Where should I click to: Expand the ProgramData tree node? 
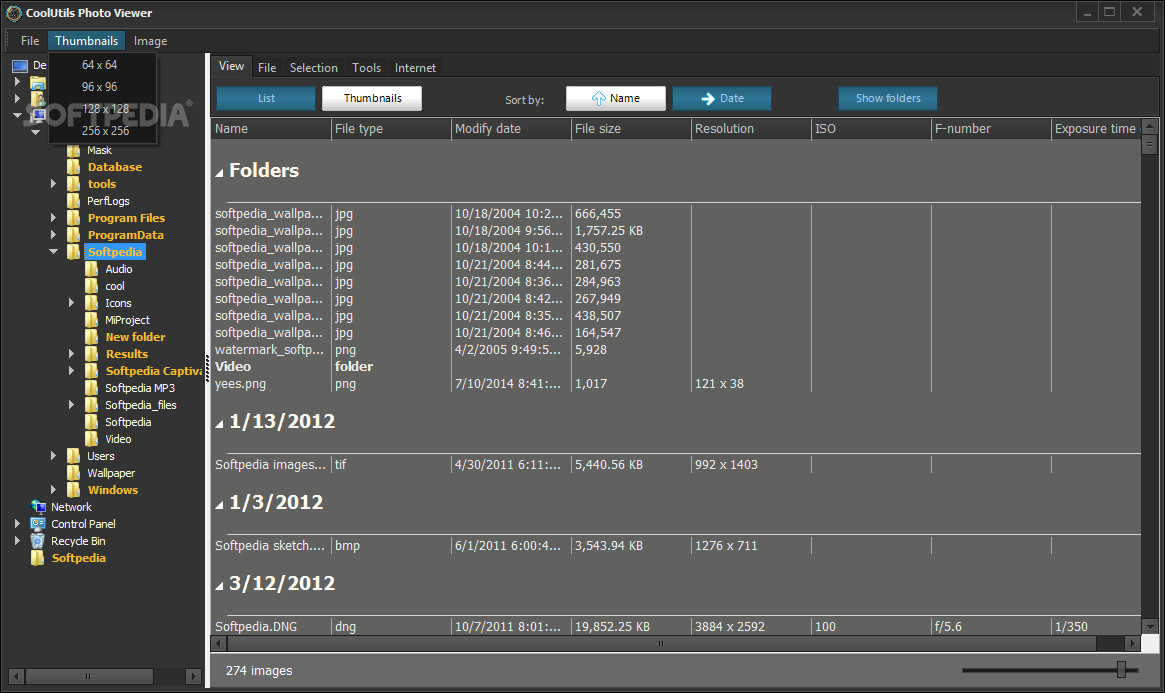pos(53,235)
